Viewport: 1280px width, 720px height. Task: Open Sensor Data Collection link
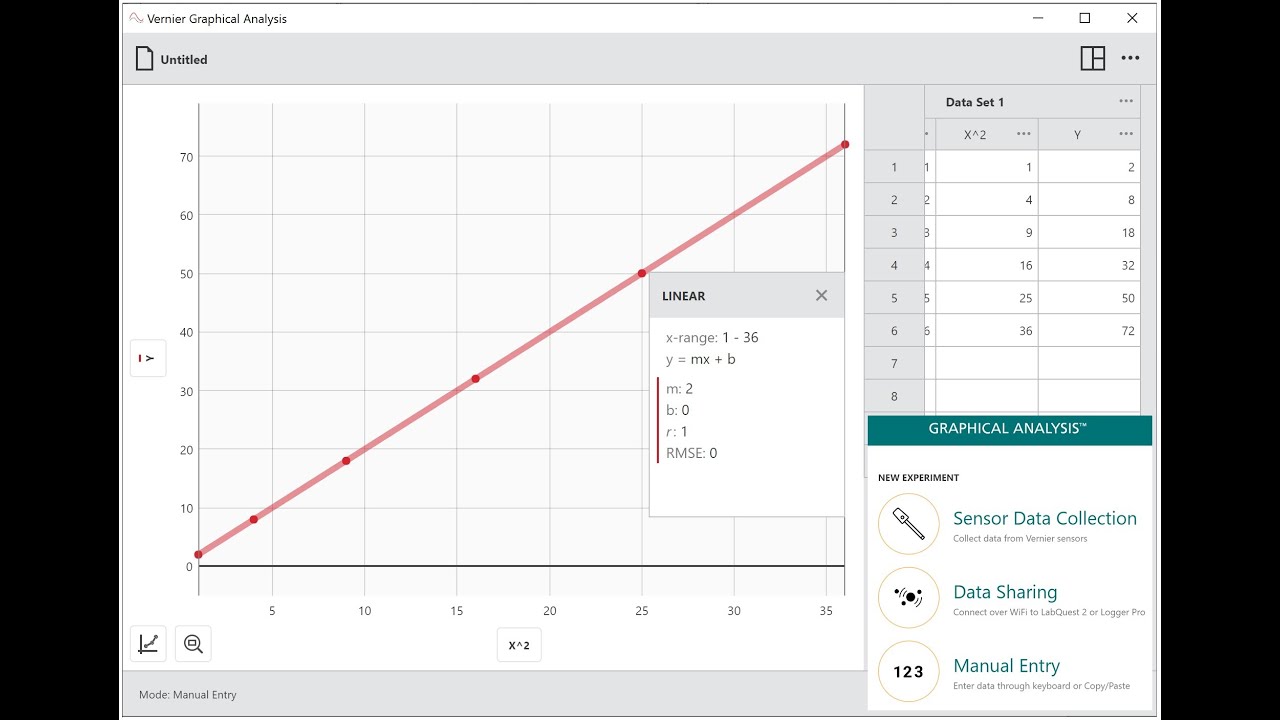click(x=1044, y=518)
